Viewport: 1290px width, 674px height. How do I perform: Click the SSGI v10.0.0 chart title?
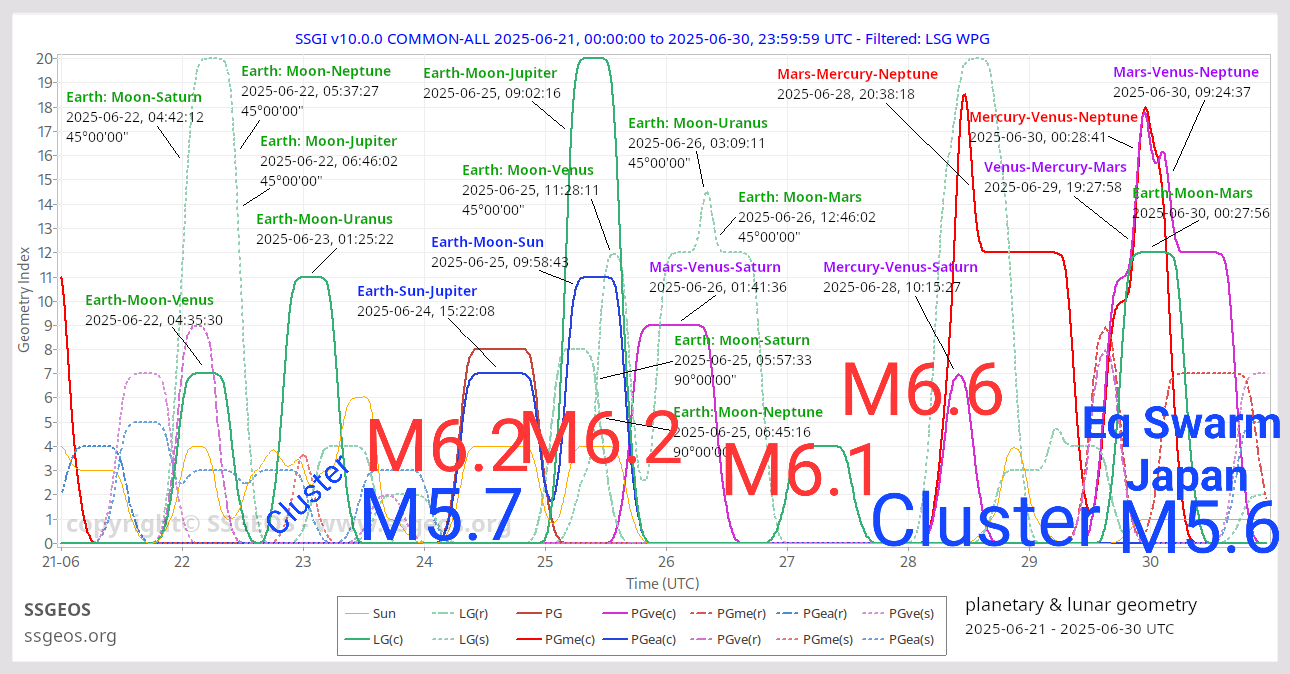(642, 39)
